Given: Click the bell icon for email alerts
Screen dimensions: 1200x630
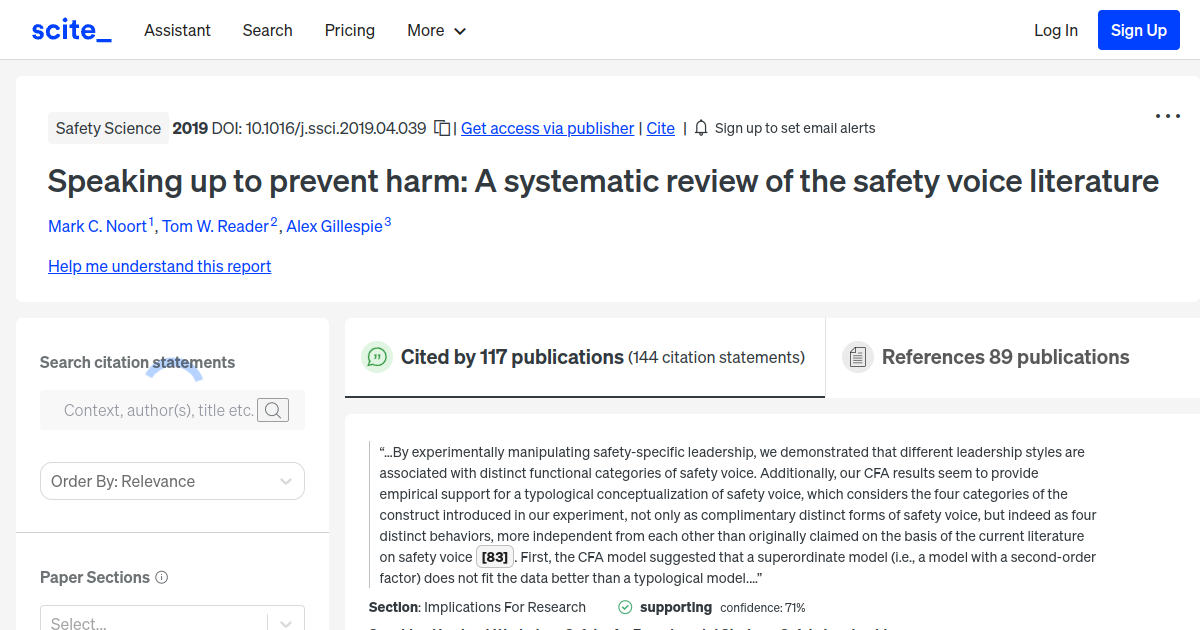Looking at the screenshot, I should (701, 128).
